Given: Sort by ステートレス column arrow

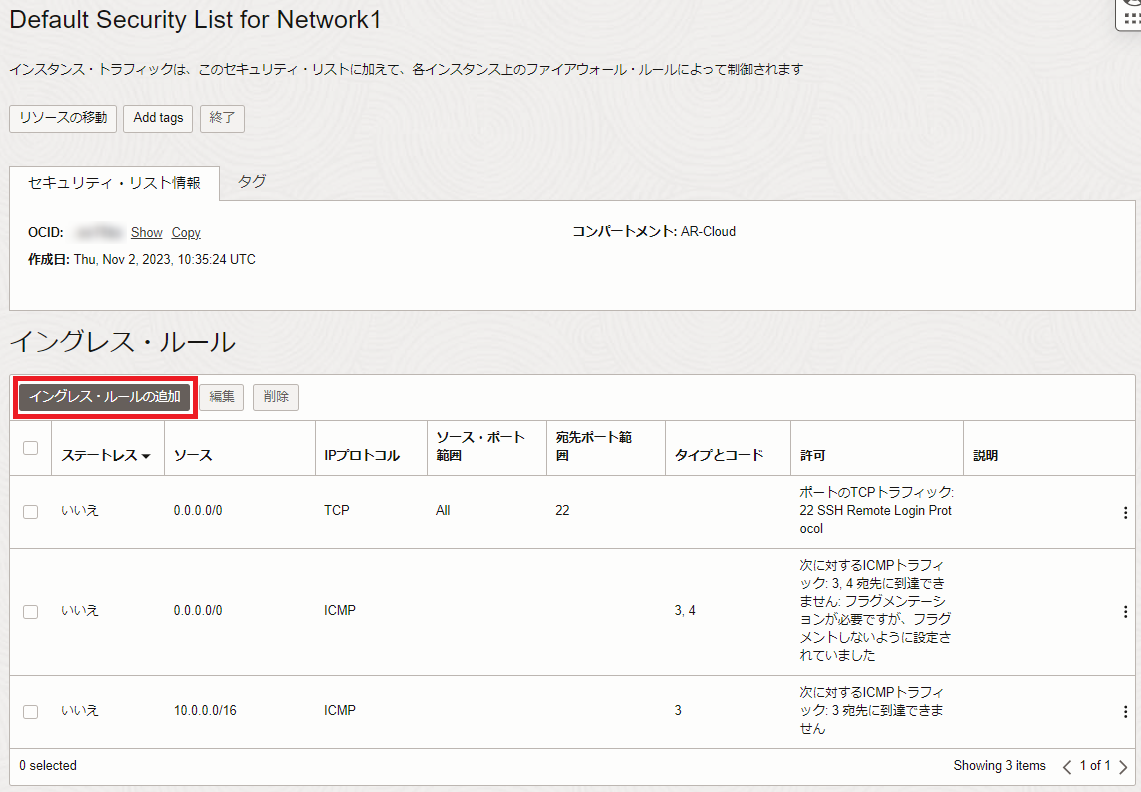Looking at the screenshot, I should [146, 456].
